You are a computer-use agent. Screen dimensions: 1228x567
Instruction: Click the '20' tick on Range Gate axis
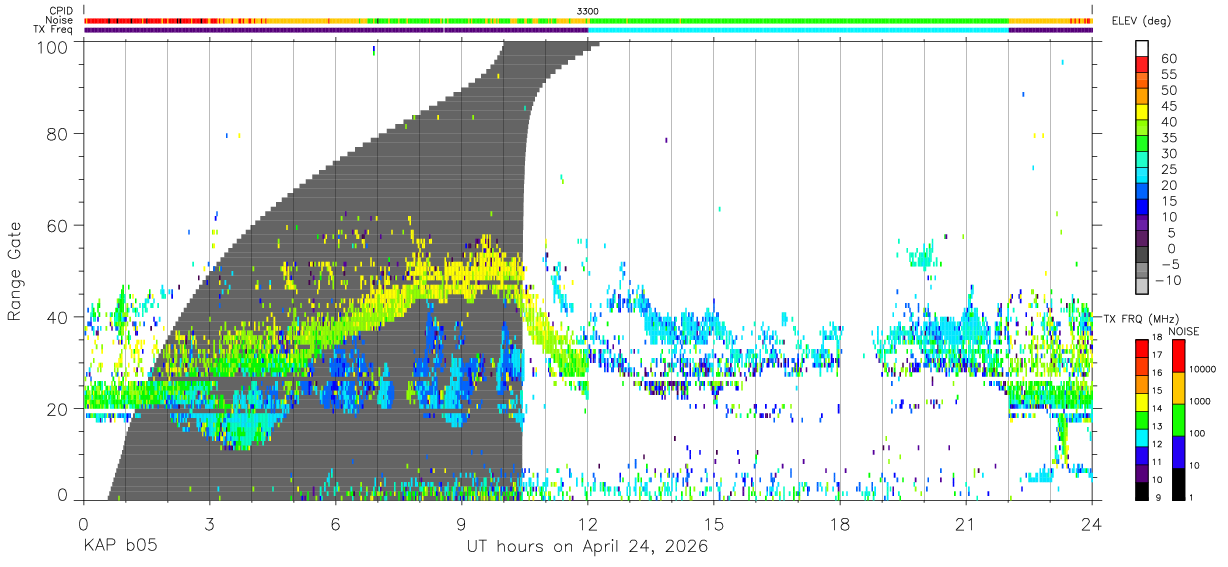click(x=58, y=408)
